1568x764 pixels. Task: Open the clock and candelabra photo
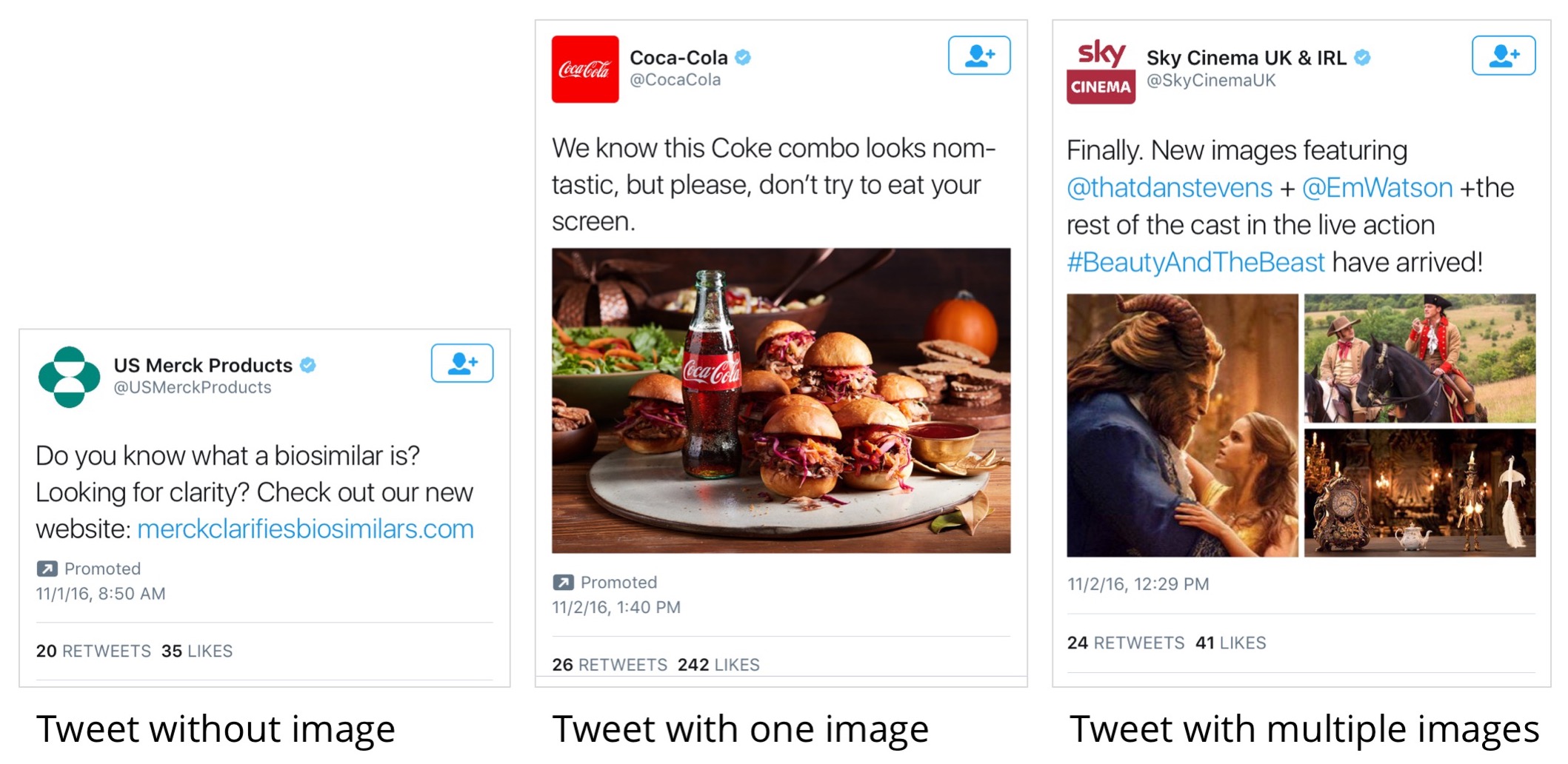coord(1419,493)
